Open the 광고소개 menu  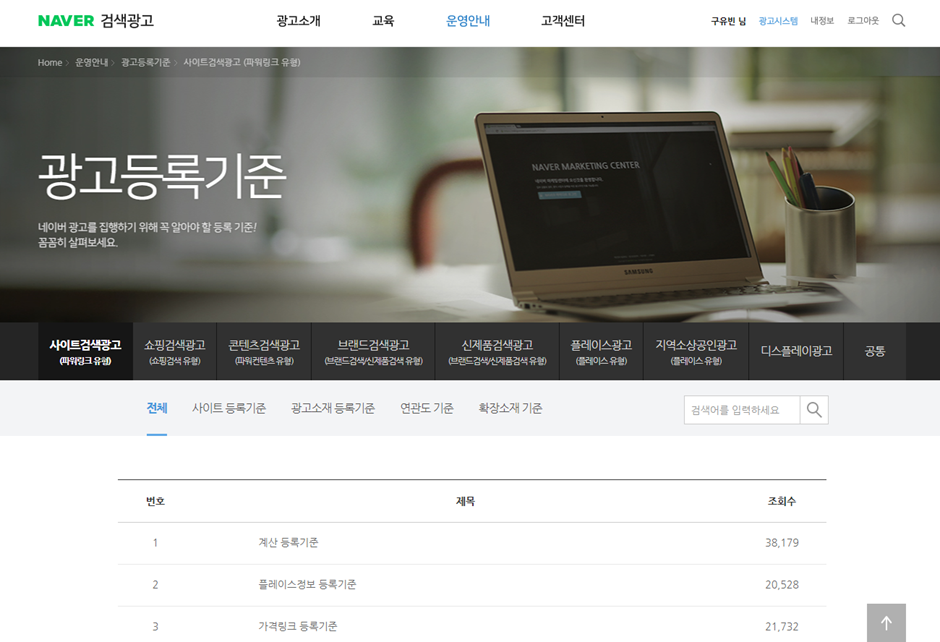point(299,21)
